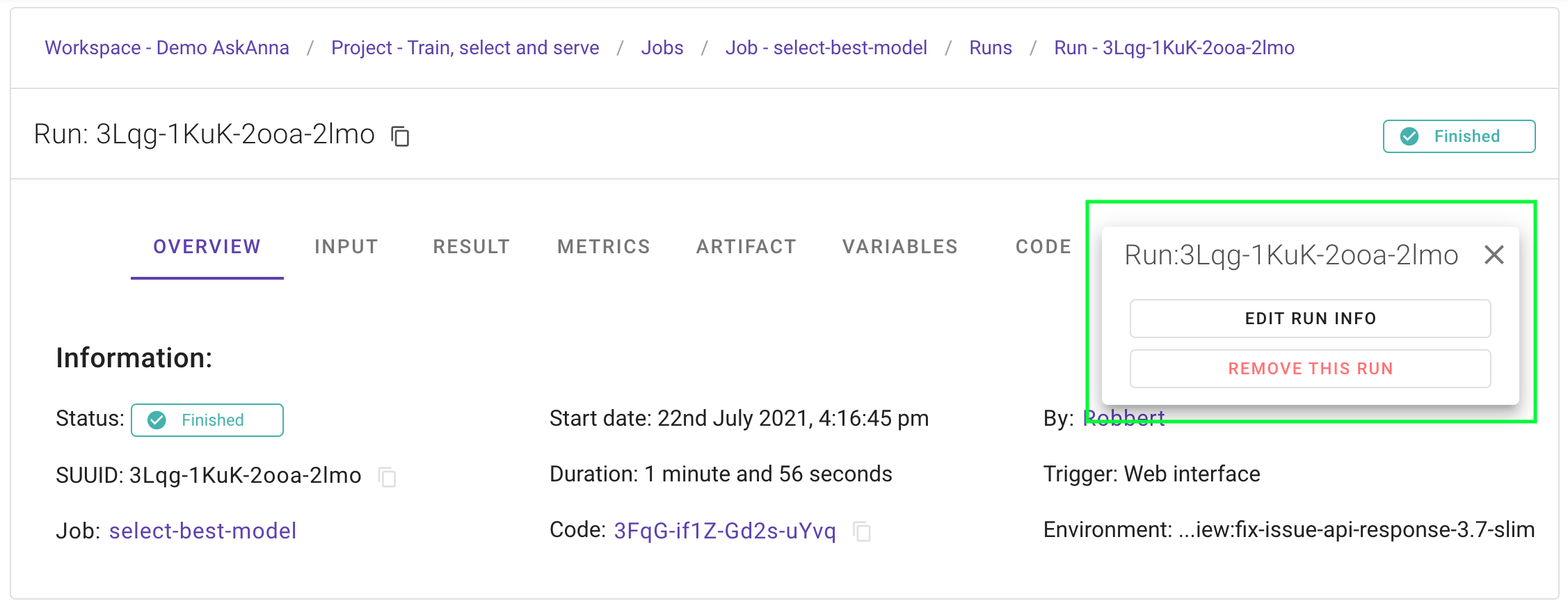
Task: Open the select-best-model job link in Information
Action: pos(202,531)
